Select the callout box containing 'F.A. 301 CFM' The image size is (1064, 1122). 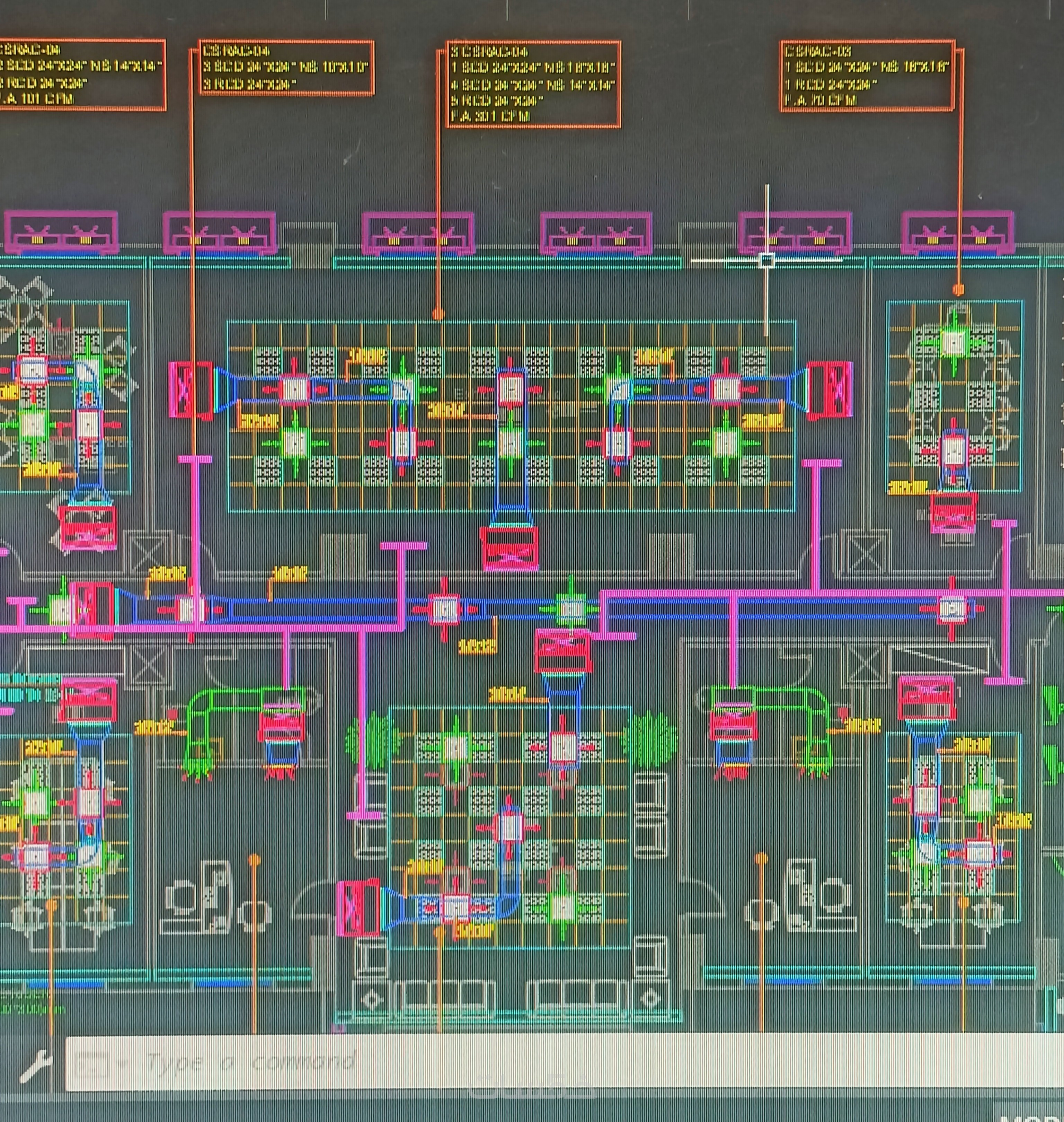point(533,84)
